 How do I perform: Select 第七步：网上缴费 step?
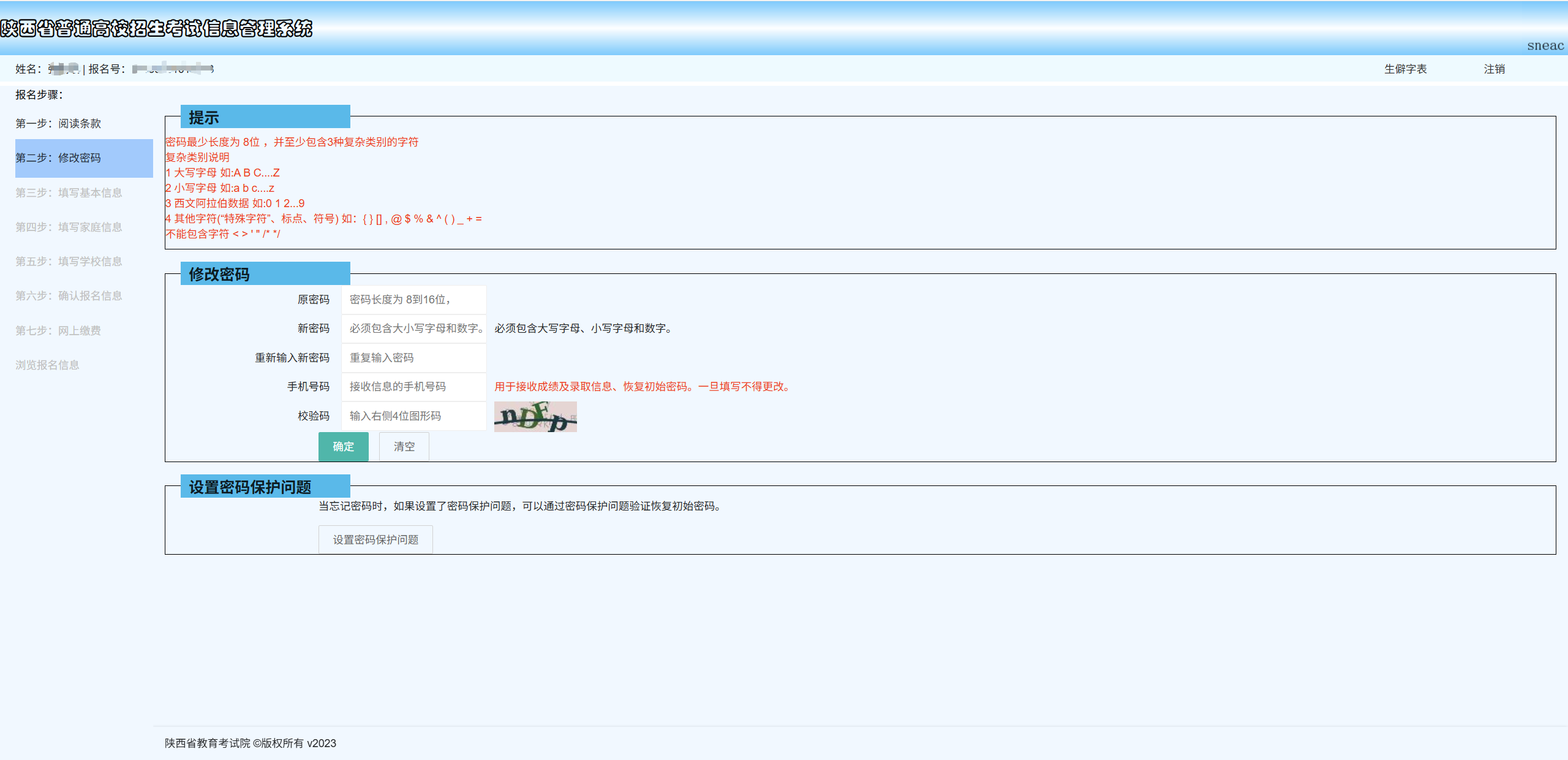point(58,330)
